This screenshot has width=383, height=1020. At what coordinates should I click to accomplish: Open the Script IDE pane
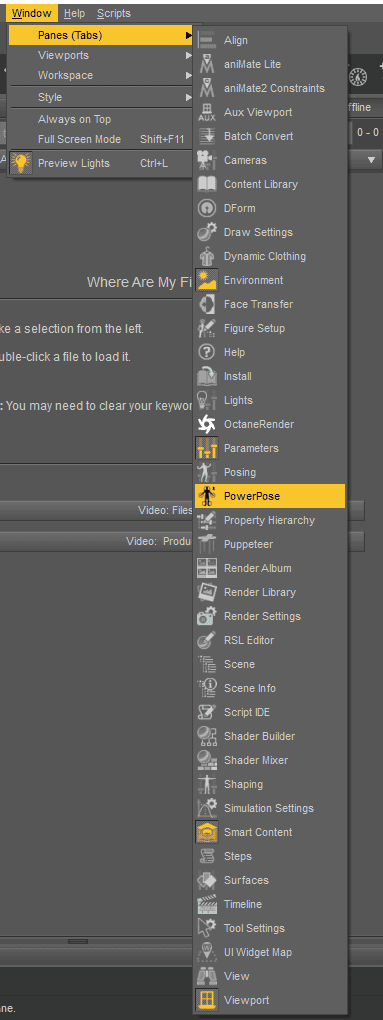(x=270, y=712)
